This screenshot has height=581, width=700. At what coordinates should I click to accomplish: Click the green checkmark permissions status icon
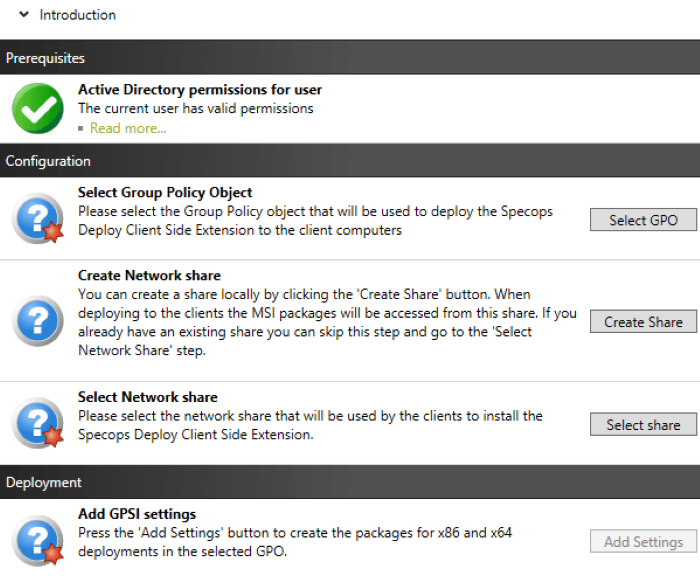click(38, 109)
